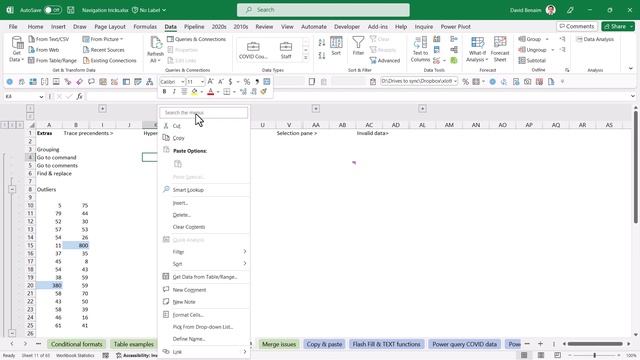
Task: Open Recent Sources
Action: coord(103,50)
